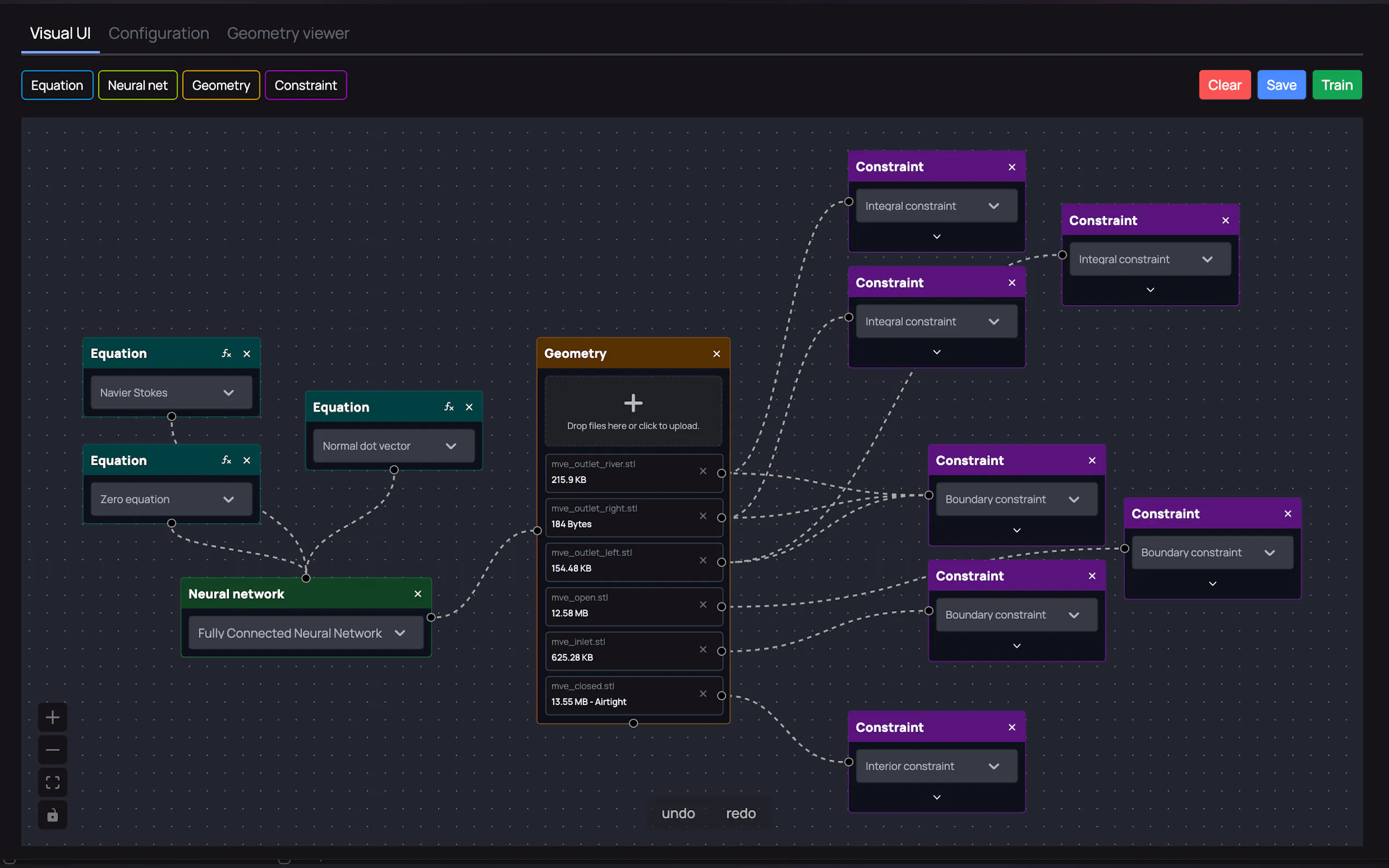Click the file upload drop area
The image size is (1389, 868).
click(633, 411)
